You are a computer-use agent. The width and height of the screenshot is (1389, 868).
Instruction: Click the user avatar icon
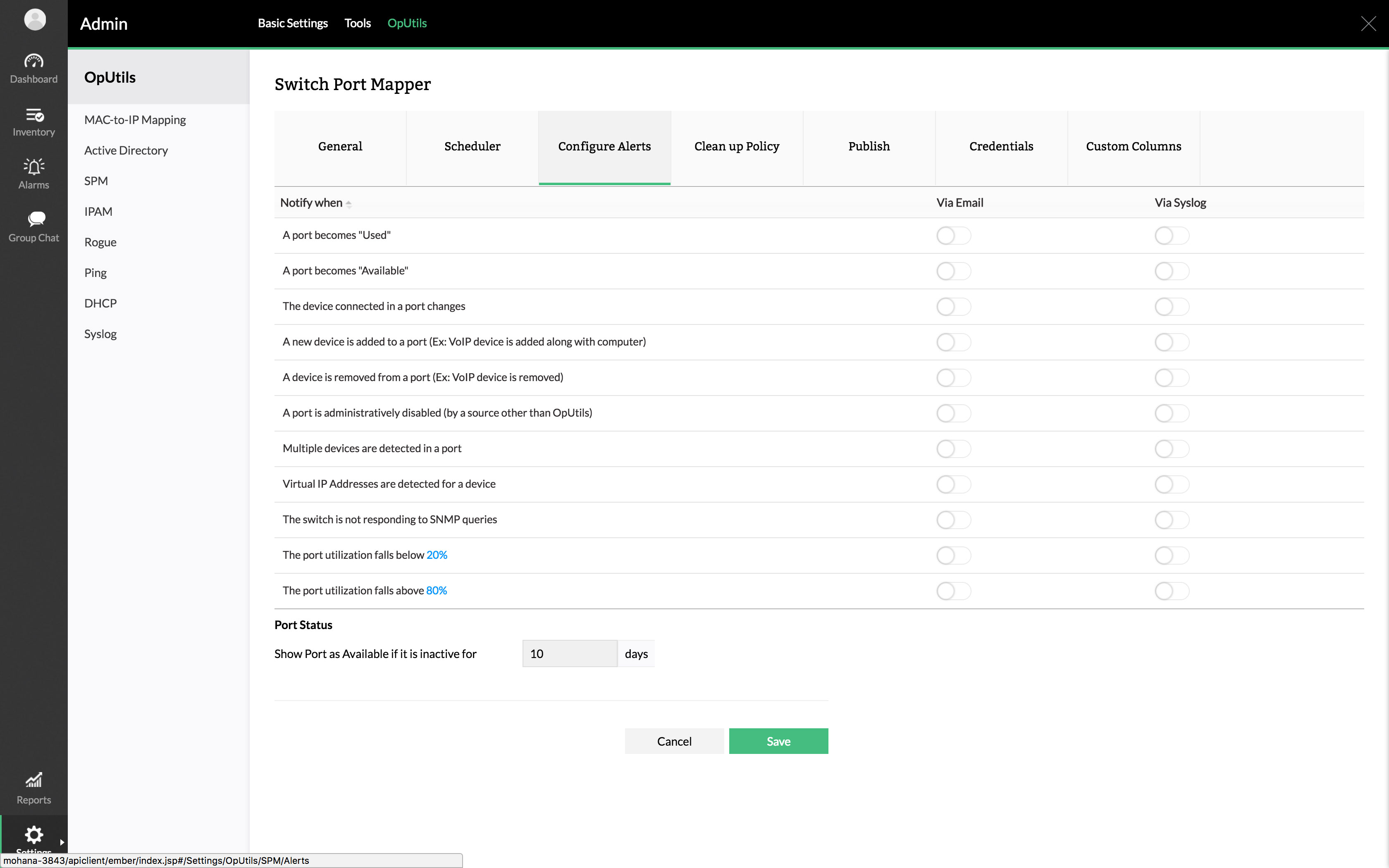(35, 19)
